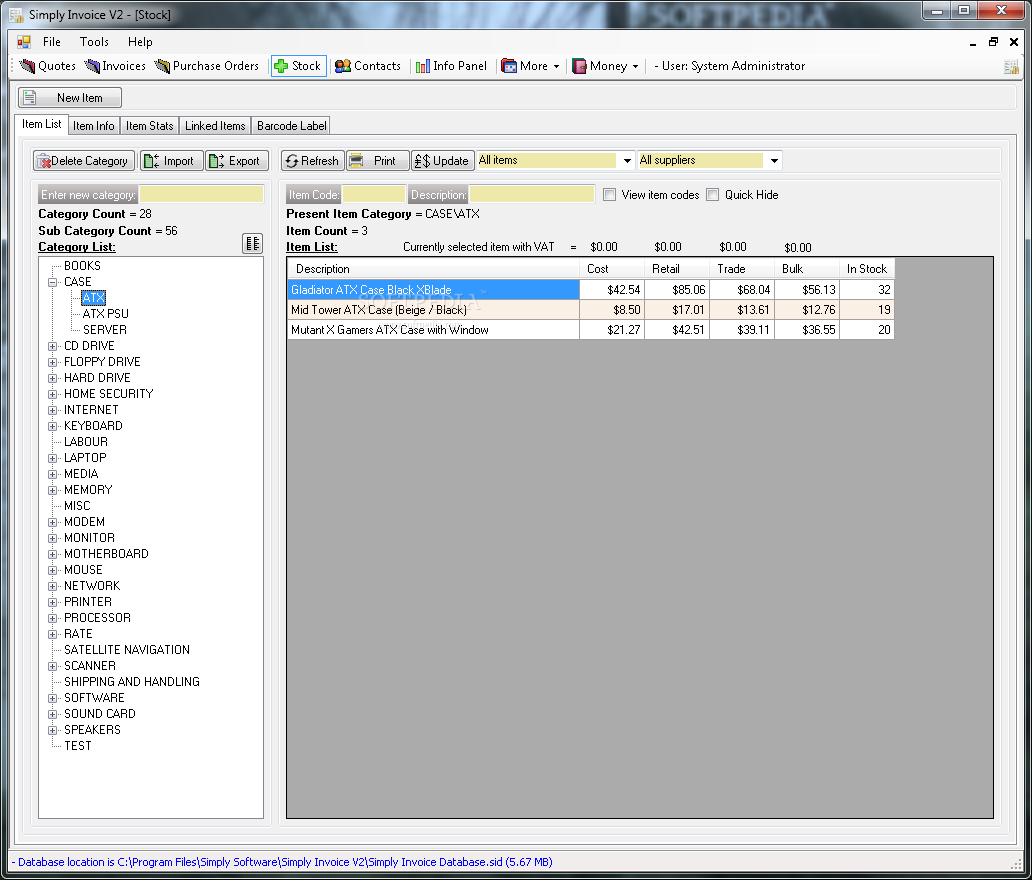1032x880 pixels.
Task: Open the Money toolbar menu
Action: click(605, 66)
